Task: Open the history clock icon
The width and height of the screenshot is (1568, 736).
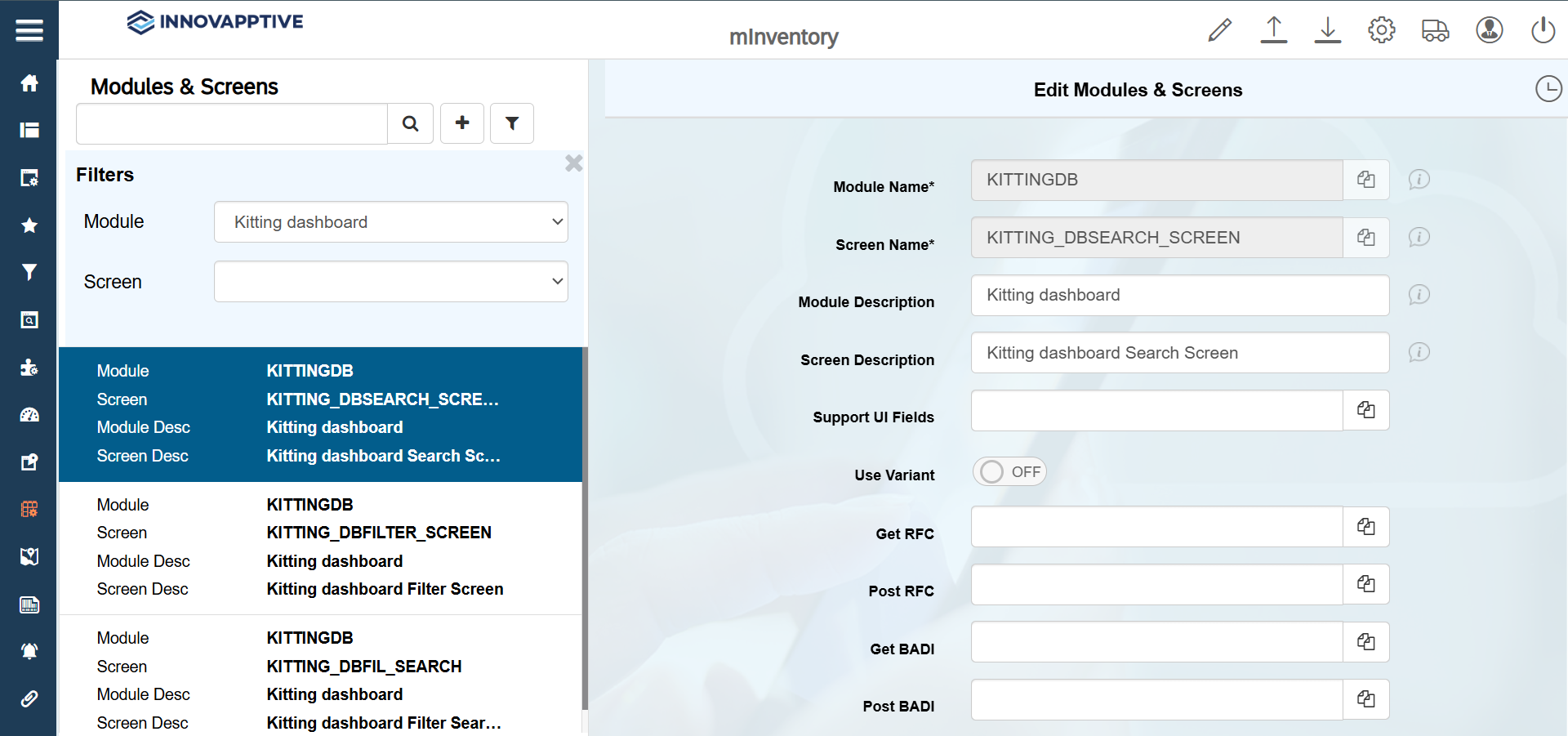Action: click(1548, 89)
